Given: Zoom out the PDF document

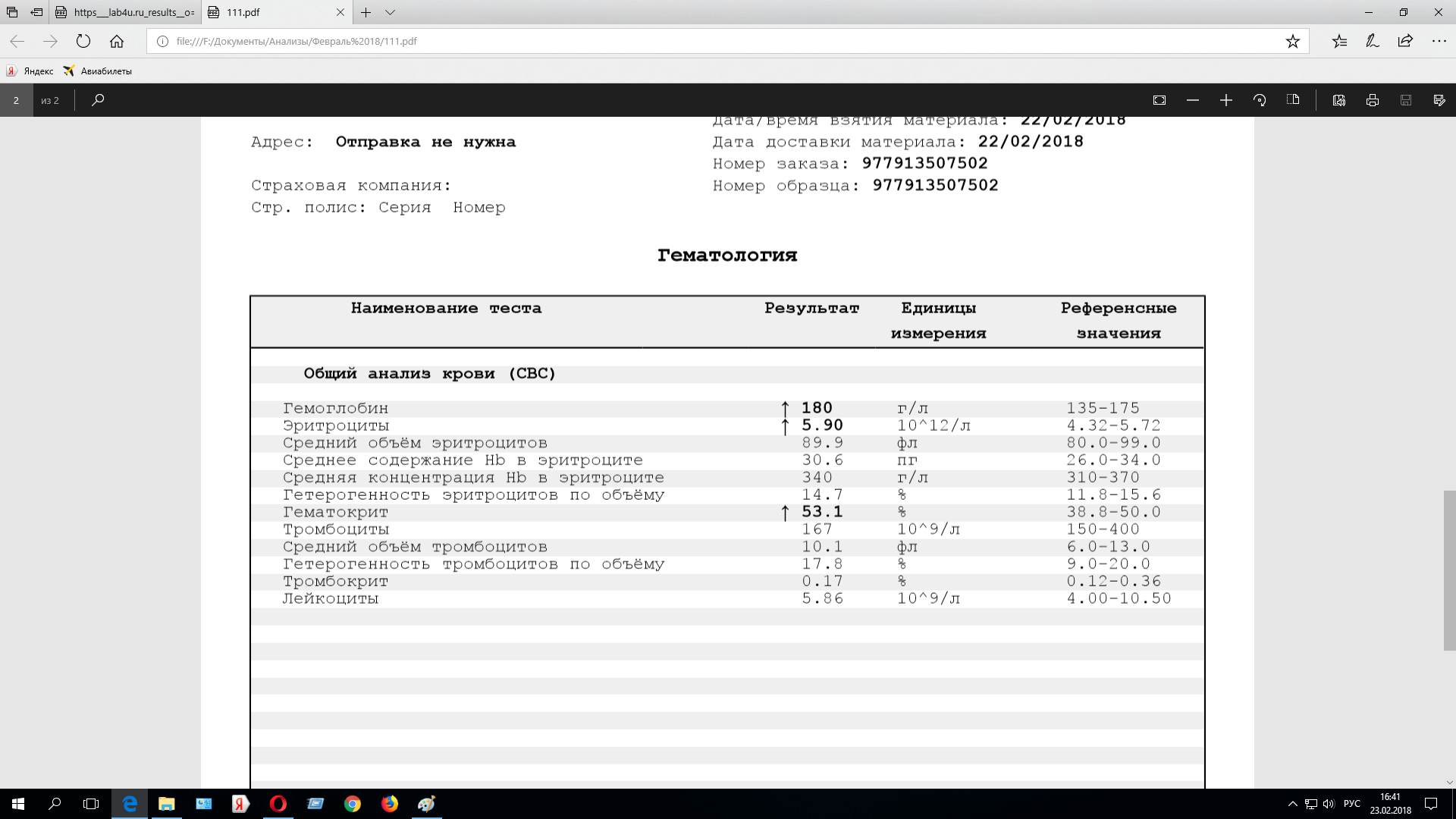Looking at the screenshot, I should click(1193, 100).
